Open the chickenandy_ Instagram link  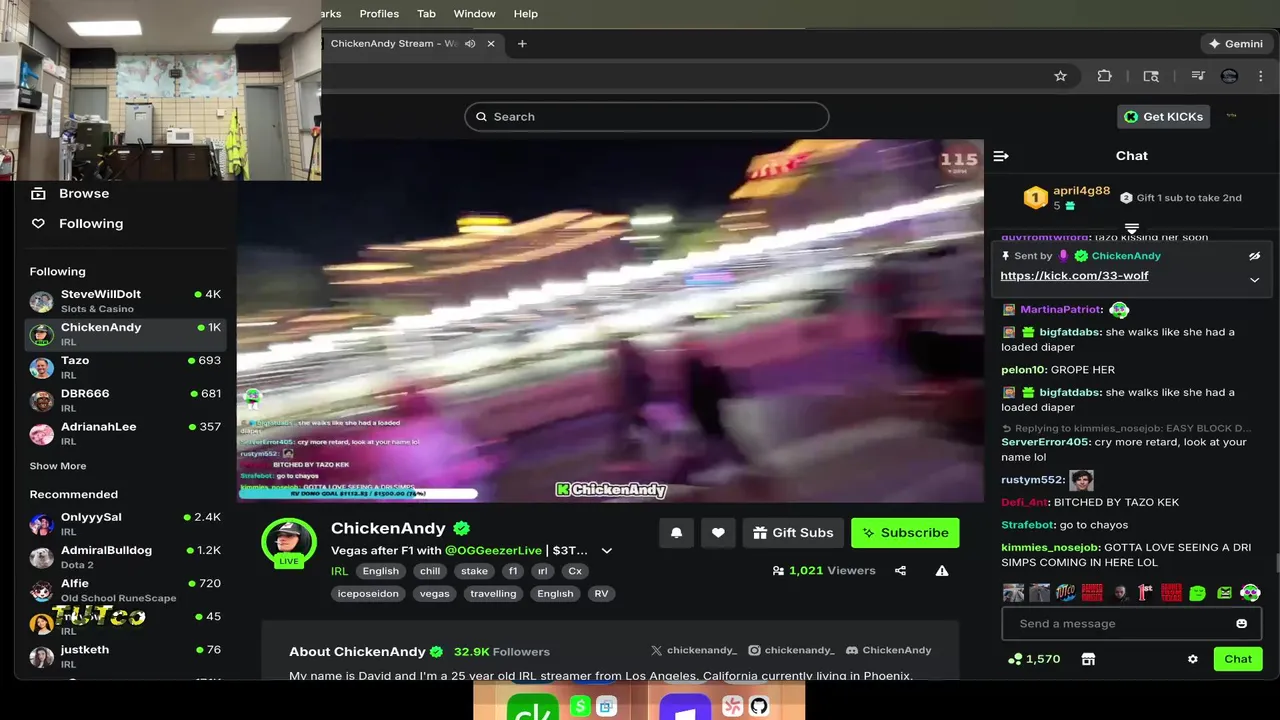791,650
